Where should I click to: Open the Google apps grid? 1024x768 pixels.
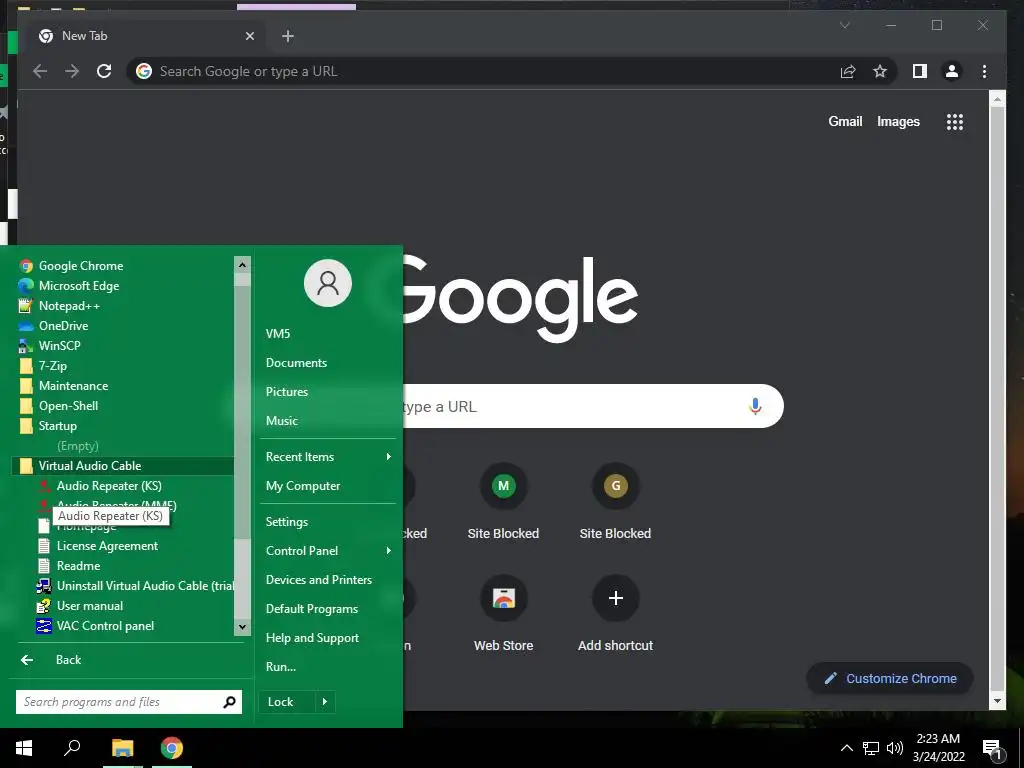[955, 121]
